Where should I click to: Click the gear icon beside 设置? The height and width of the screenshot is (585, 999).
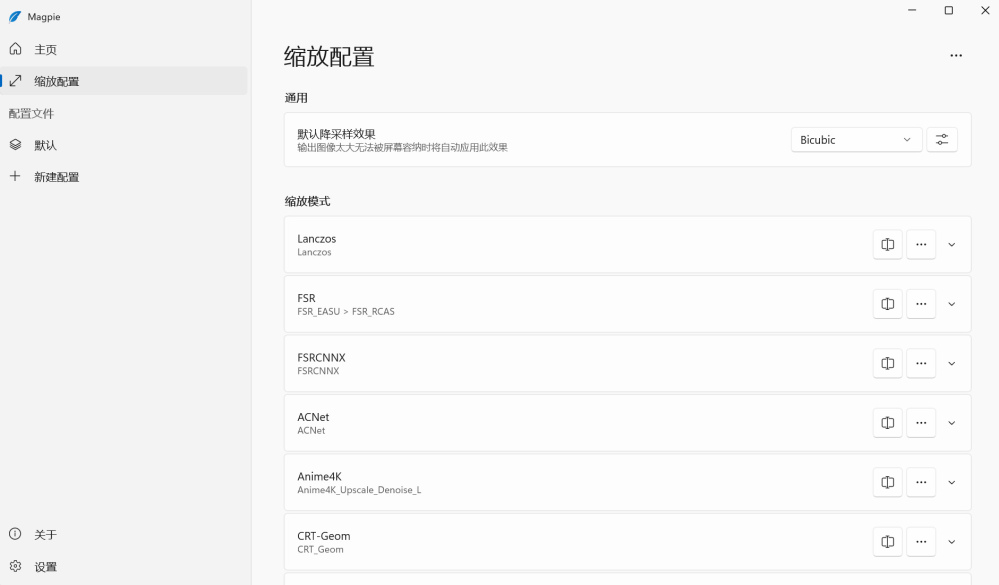click(15, 566)
